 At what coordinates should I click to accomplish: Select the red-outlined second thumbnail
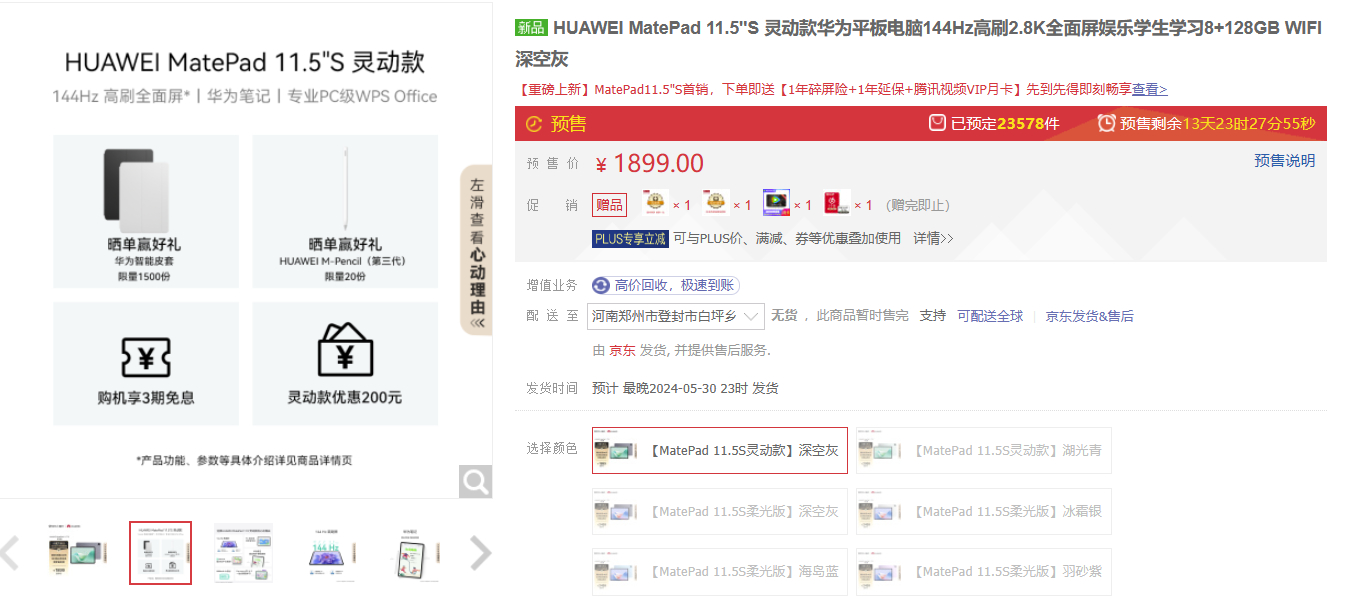point(160,553)
